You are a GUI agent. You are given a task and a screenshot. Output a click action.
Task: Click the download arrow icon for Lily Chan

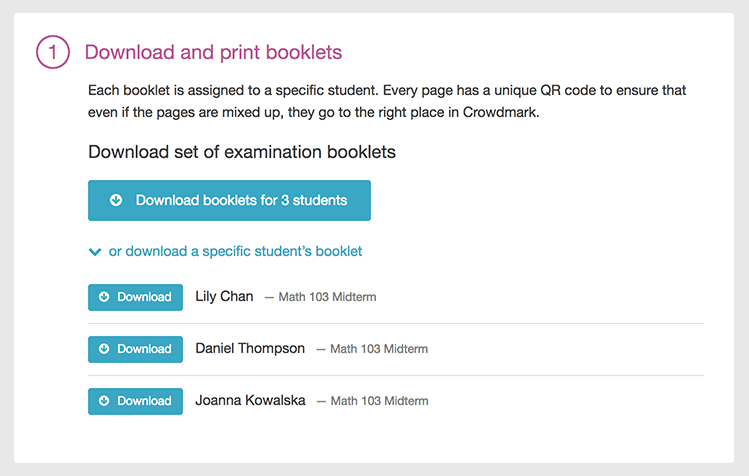104,297
